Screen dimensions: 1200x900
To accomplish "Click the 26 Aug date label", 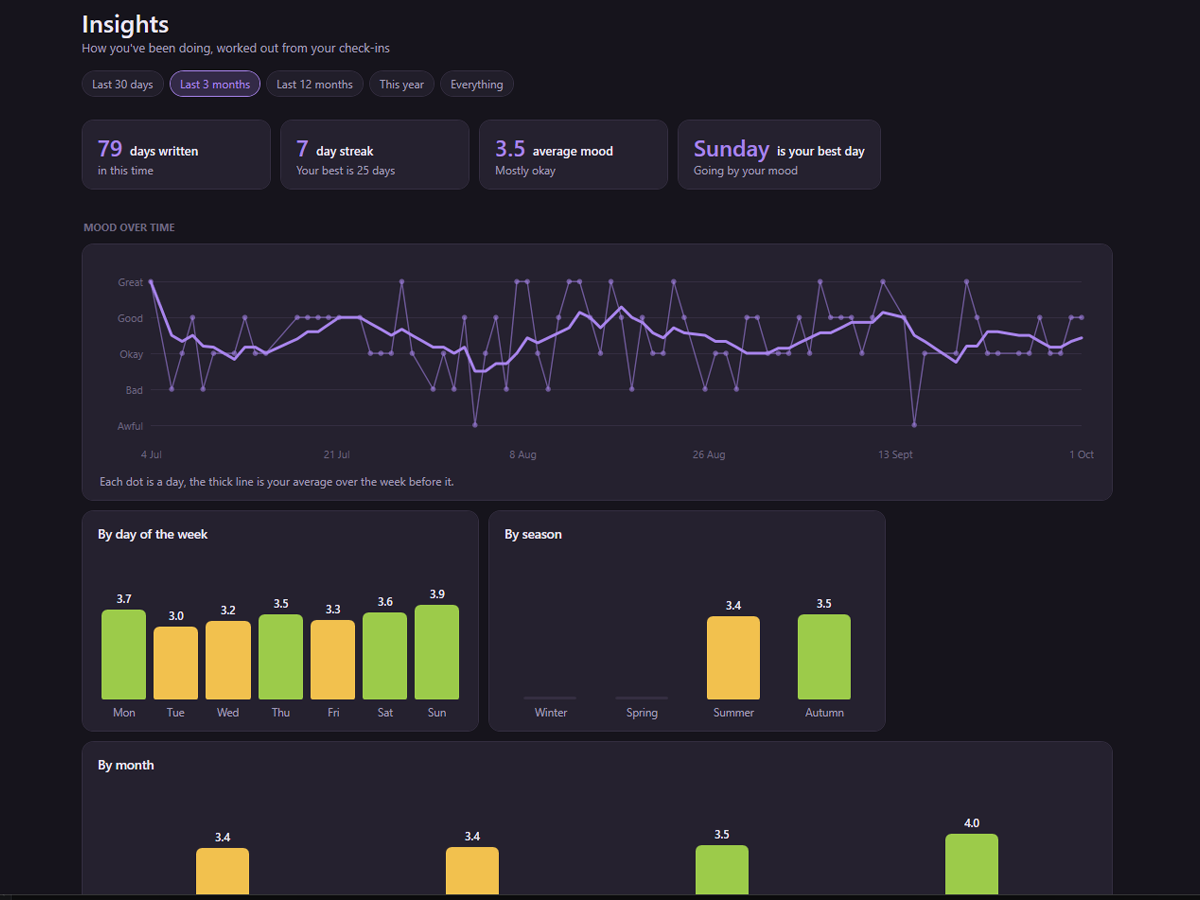I will tap(709, 455).
